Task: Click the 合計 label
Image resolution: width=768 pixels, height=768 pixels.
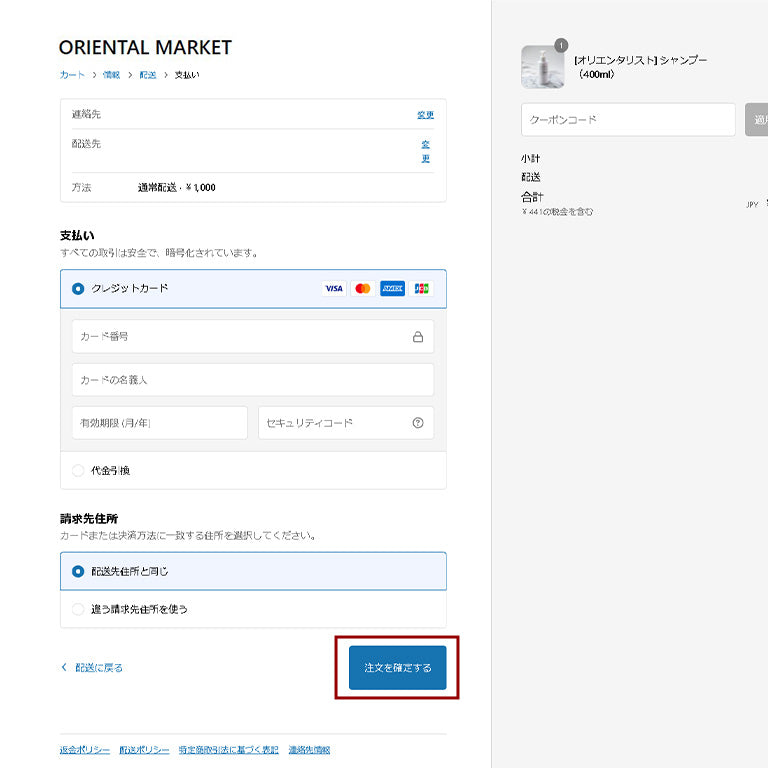Action: click(532, 197)
